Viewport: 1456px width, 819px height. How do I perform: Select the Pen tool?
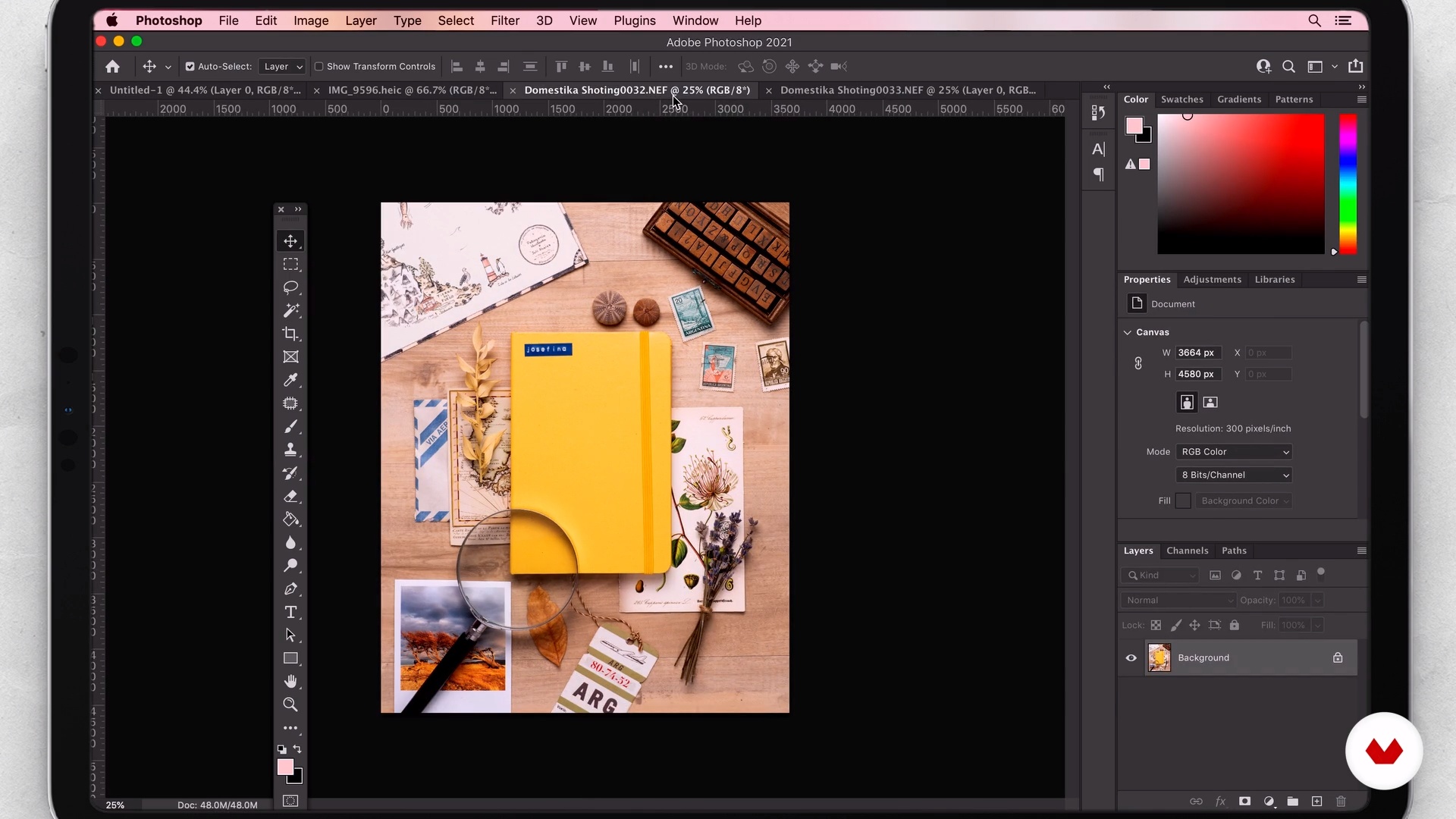coord(290,589)
